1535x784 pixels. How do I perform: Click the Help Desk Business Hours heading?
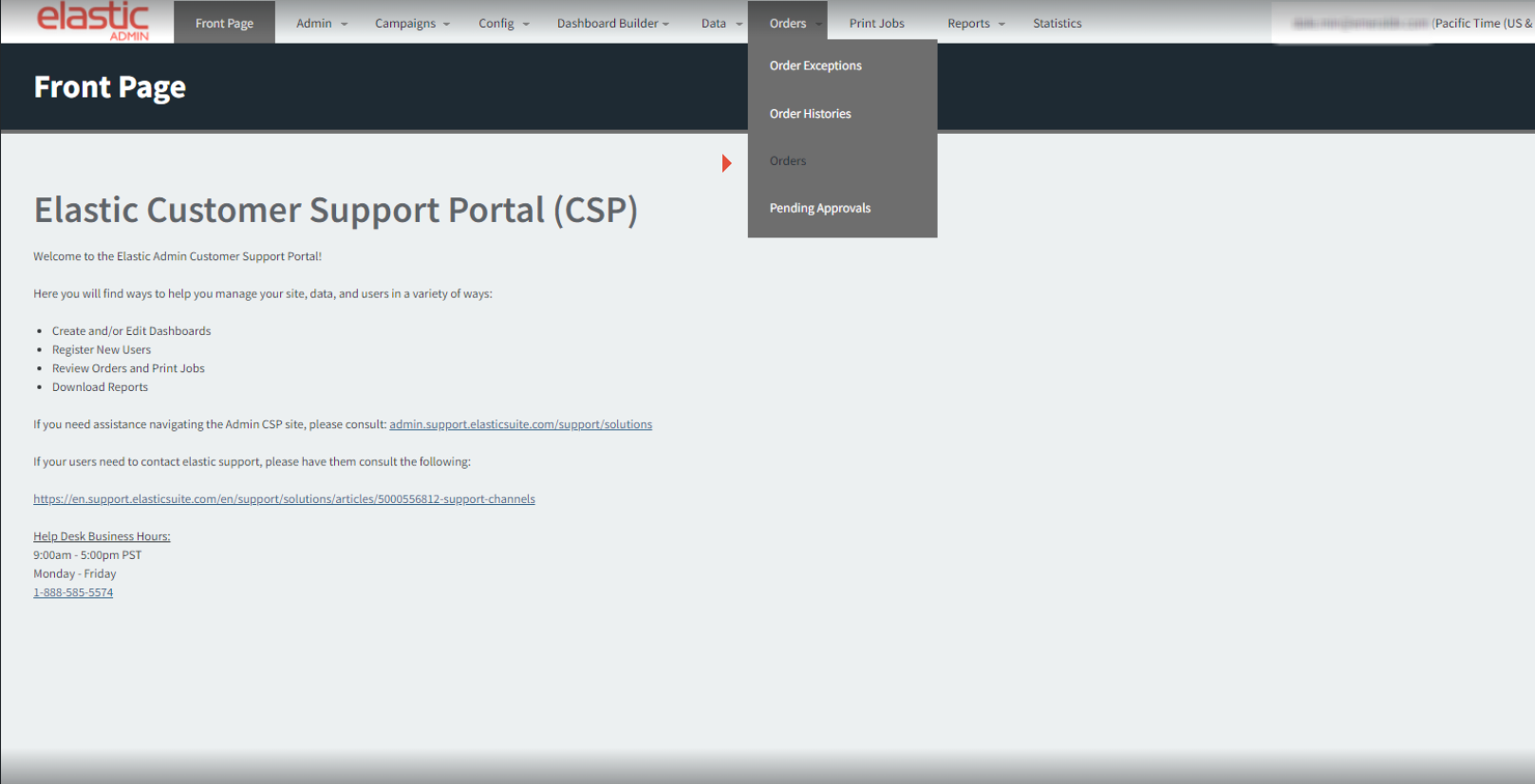(x=102, y=536)
